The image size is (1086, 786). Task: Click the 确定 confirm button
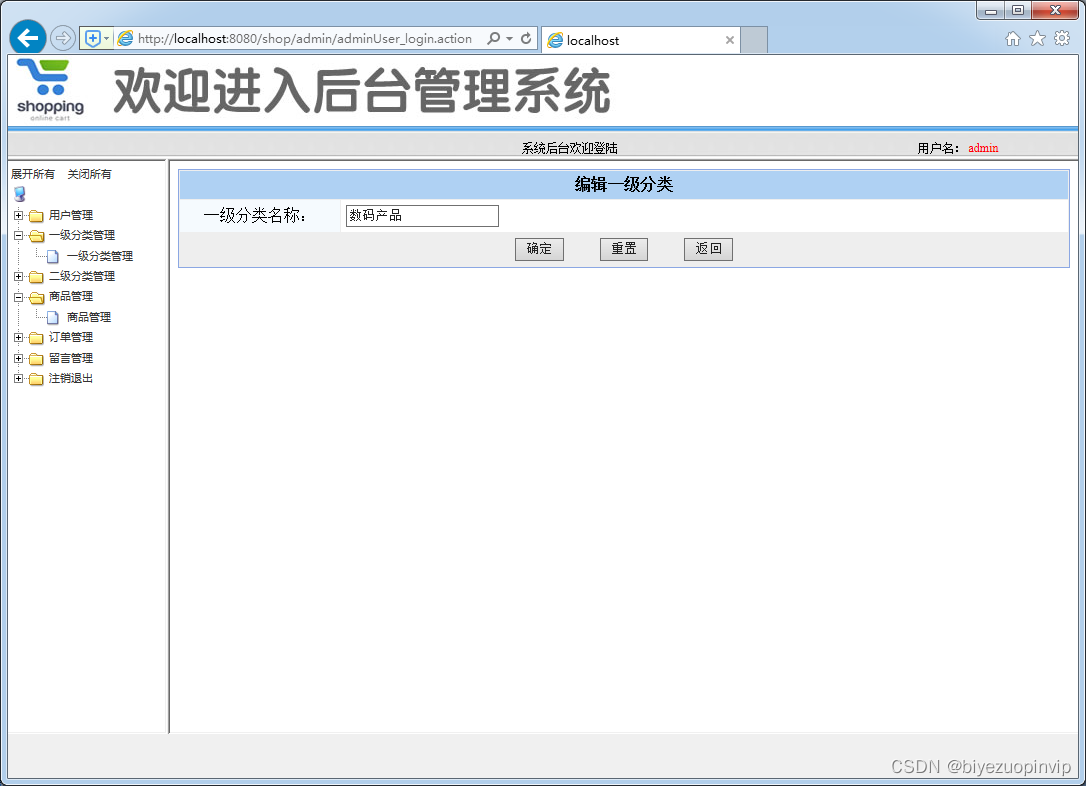(x=540, y=249)
